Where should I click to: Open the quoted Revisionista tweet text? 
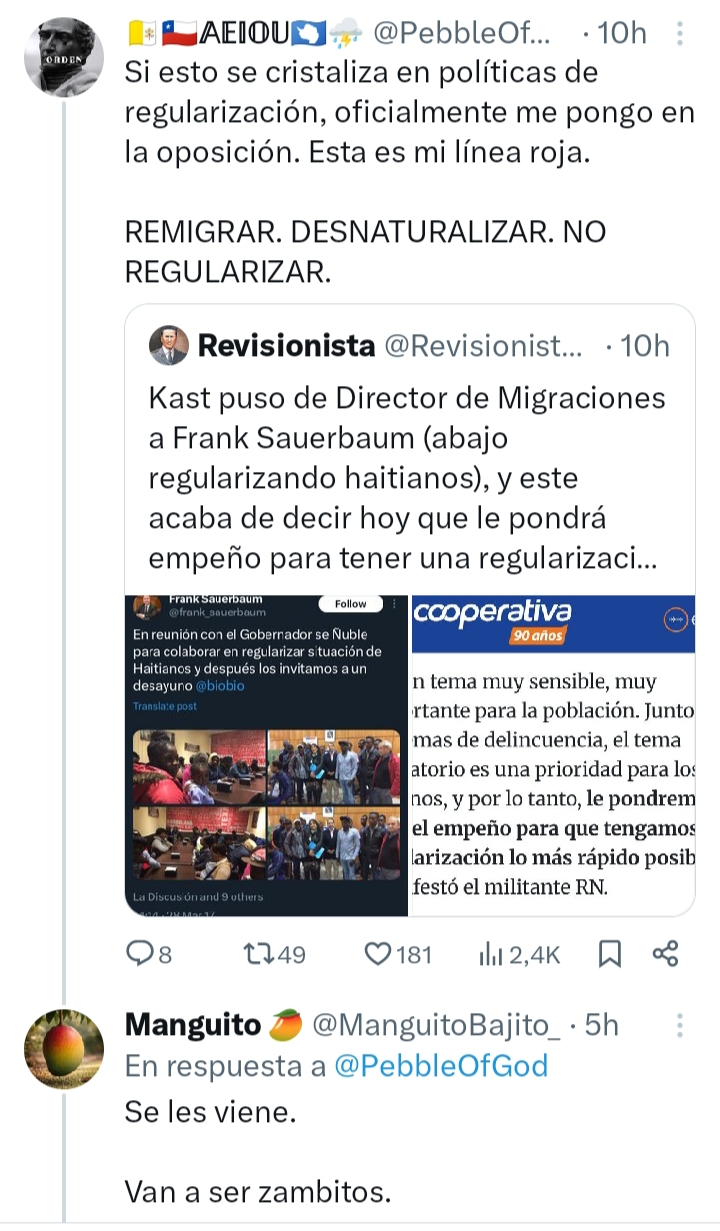(x=407, y=478)
